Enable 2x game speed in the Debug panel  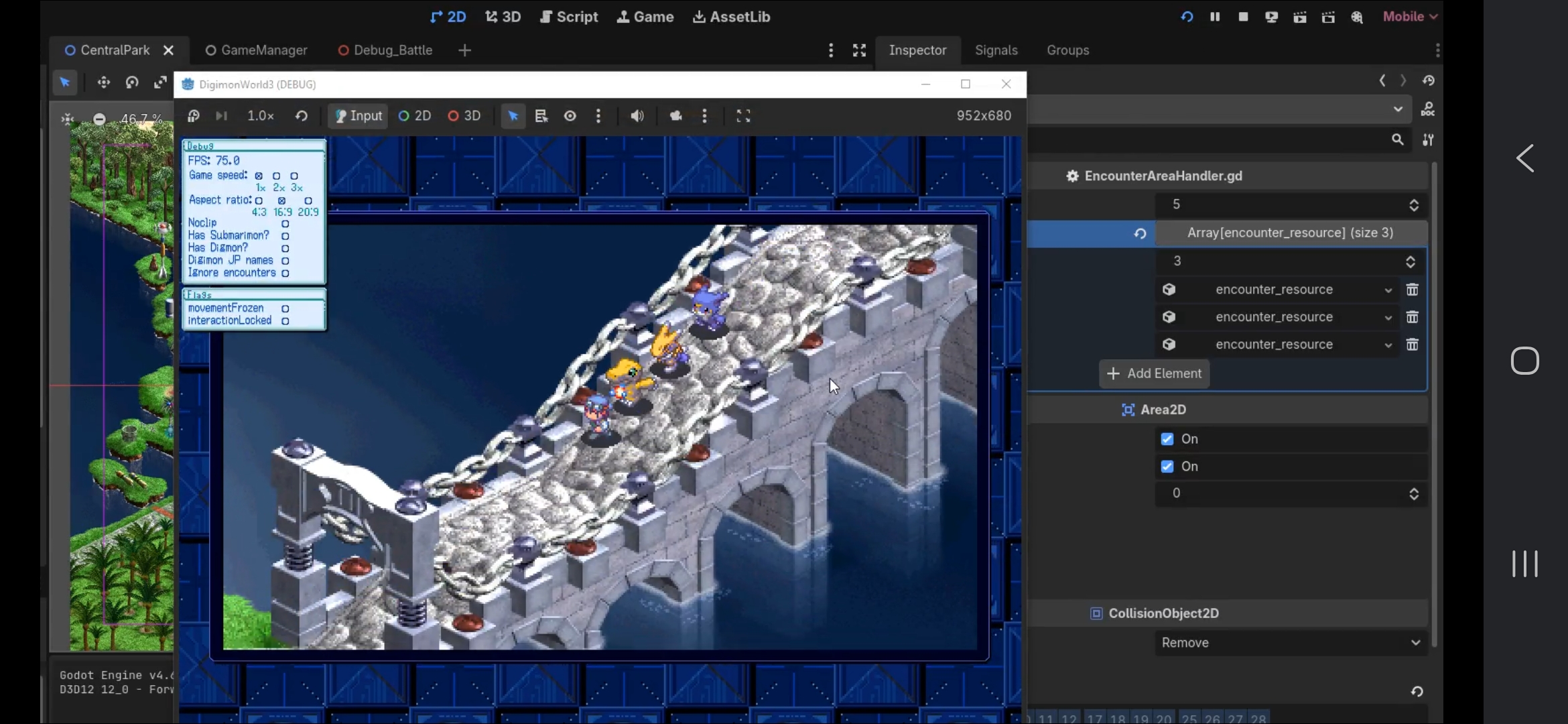pos(276,176)
